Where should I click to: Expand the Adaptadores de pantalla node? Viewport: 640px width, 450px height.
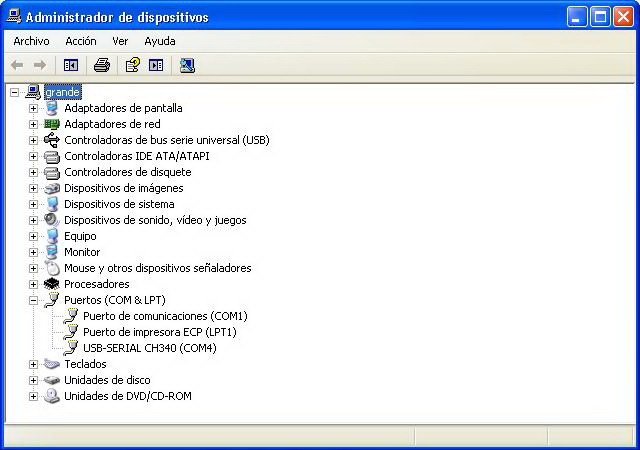[33, 108]
